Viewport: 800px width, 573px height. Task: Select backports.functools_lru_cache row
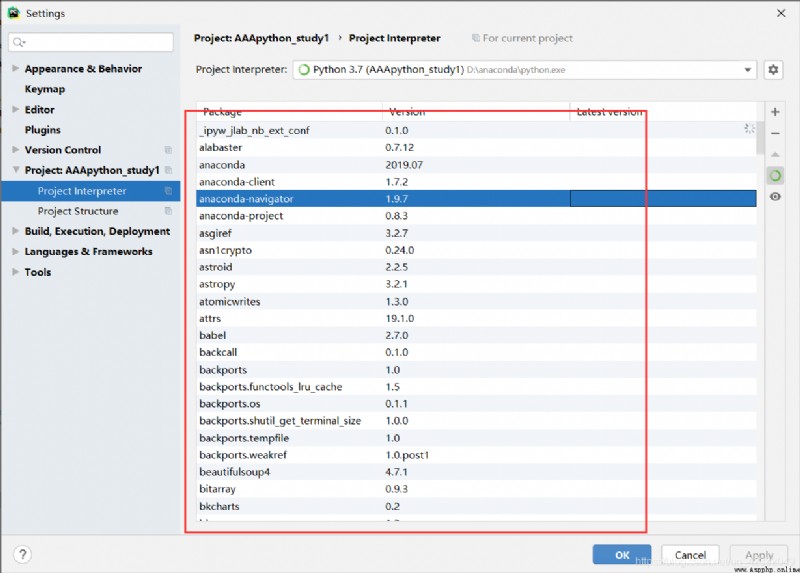[x=476, y=387]
